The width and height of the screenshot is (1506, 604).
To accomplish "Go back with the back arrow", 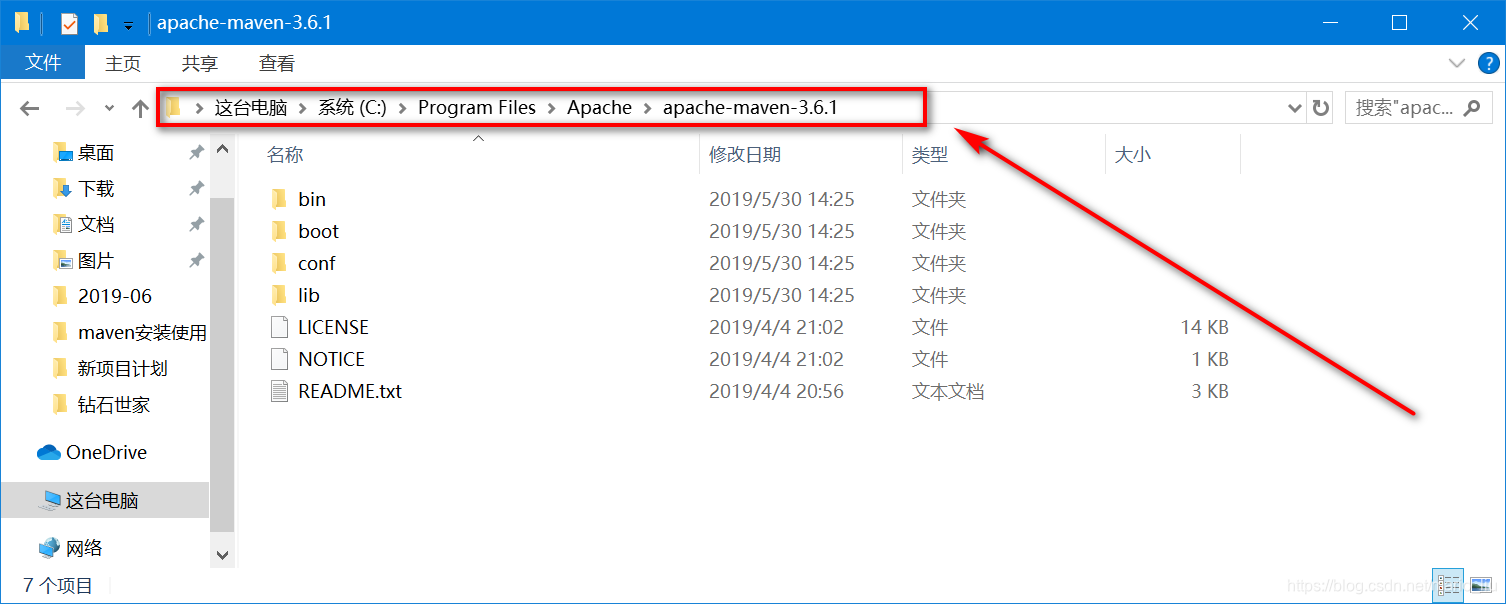I will tap(29, 108).
